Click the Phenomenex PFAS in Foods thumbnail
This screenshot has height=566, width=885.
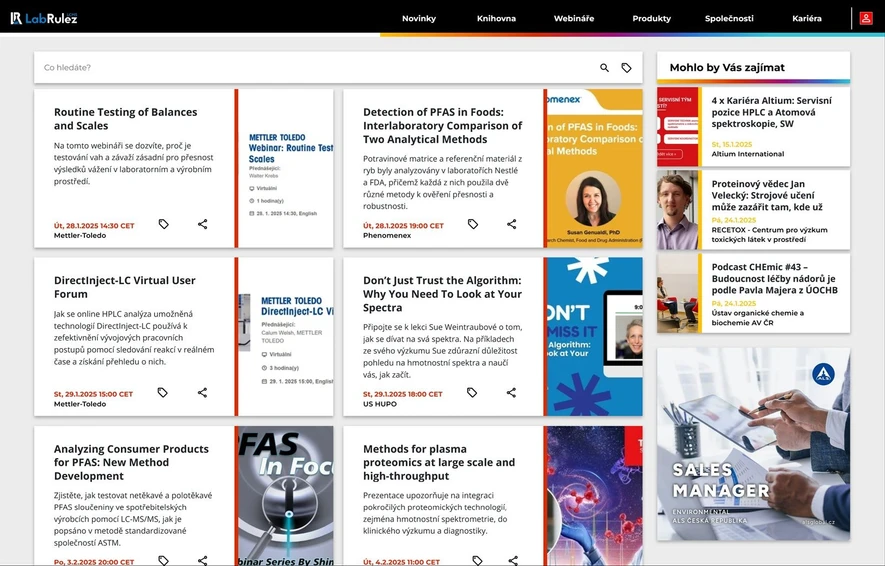[x=595, y=168]
